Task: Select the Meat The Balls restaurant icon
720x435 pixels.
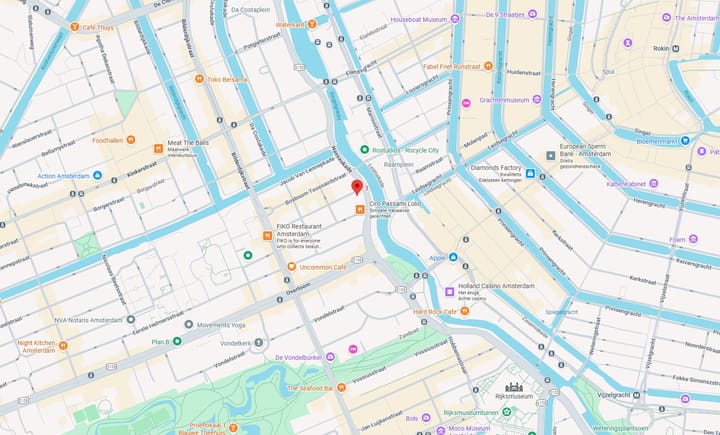Action: pyautogui.click(x=158, y=148)
